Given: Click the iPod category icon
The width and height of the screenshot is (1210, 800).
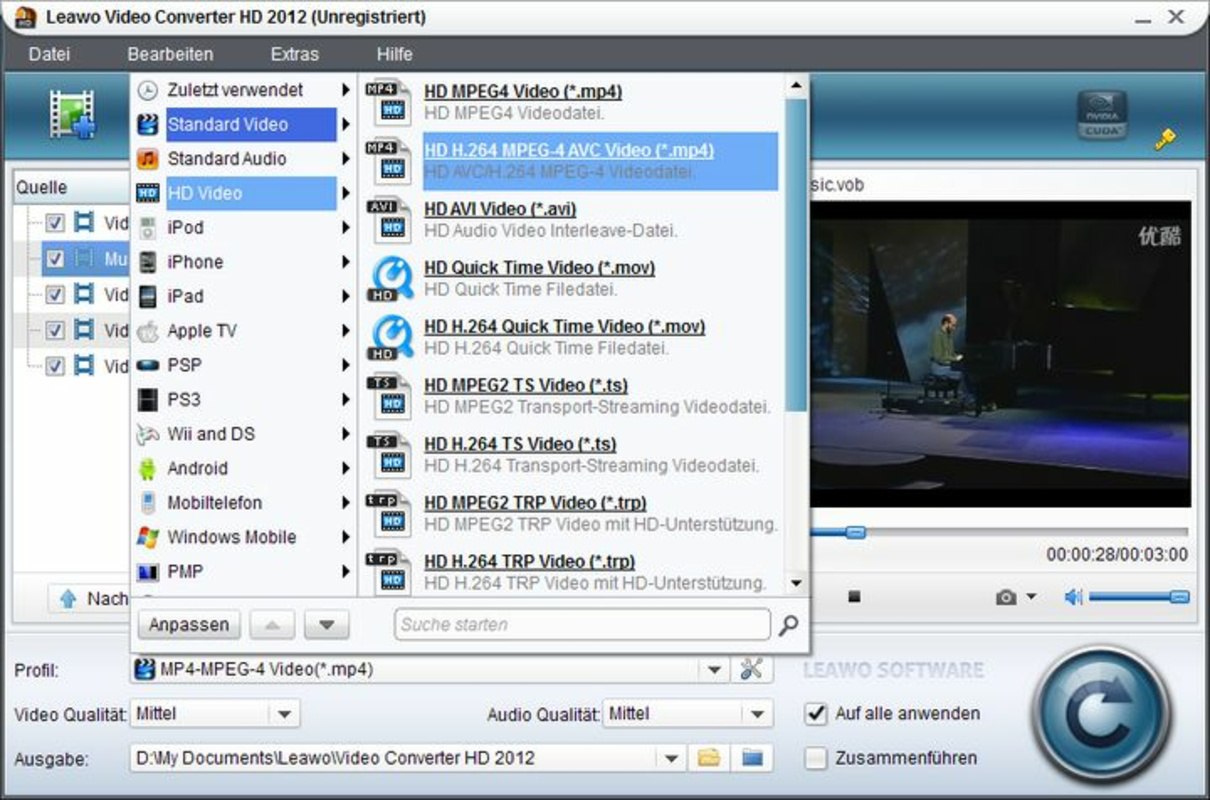Looking at the screenshot, I should click(x=148, y=227).
